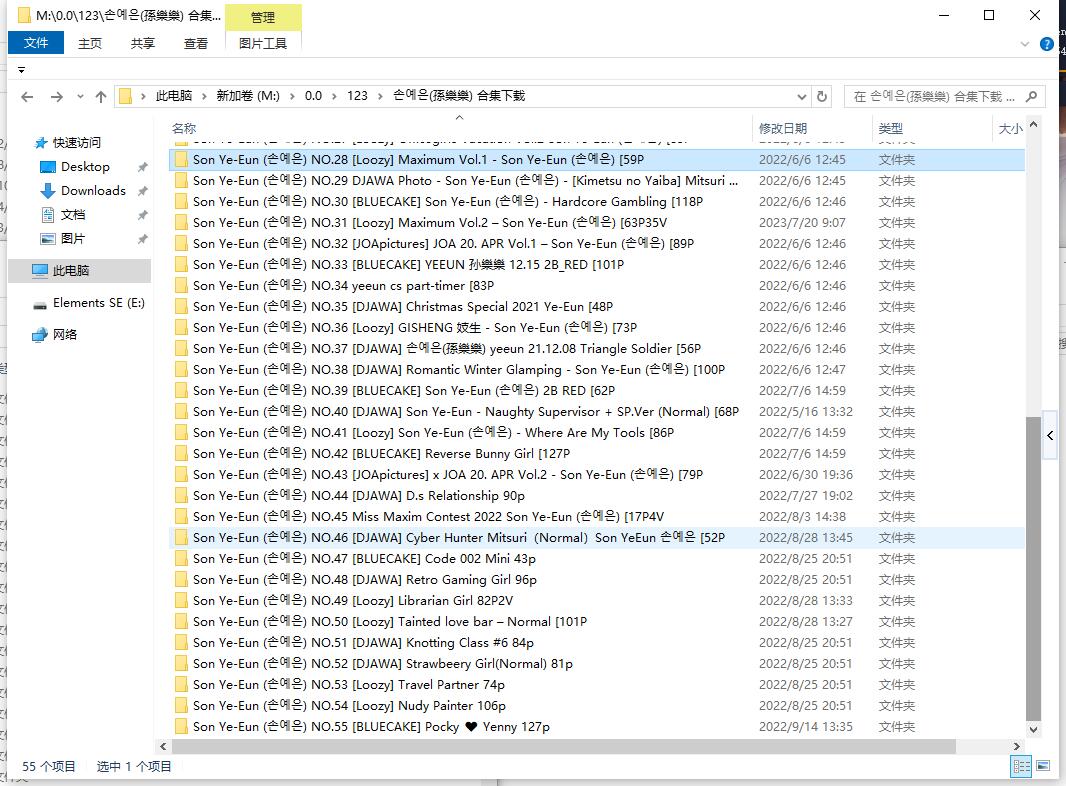The height and width of the screenshot is (786, 1066).
Task: Click the horizontal scrollbar left arrow
Action: [x=162, y=746]
